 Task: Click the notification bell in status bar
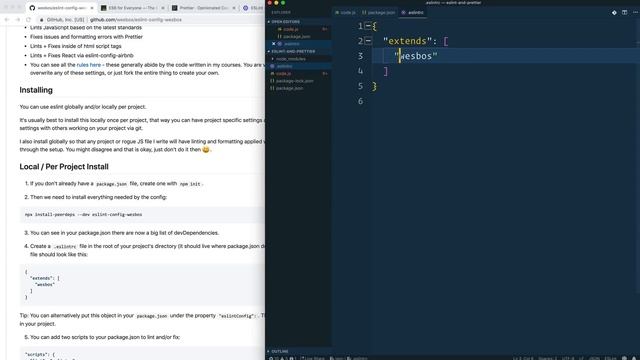(635, 358)
